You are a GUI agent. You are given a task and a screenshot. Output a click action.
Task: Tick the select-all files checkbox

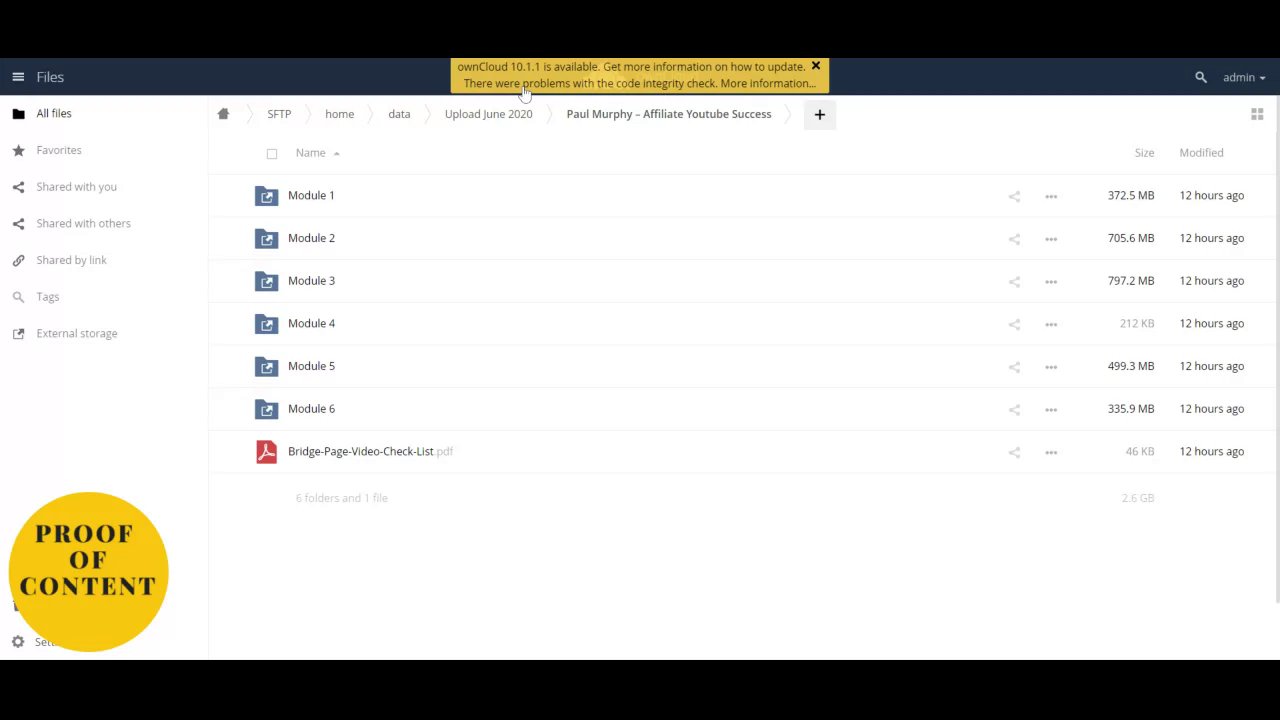[x=272, y=154]
